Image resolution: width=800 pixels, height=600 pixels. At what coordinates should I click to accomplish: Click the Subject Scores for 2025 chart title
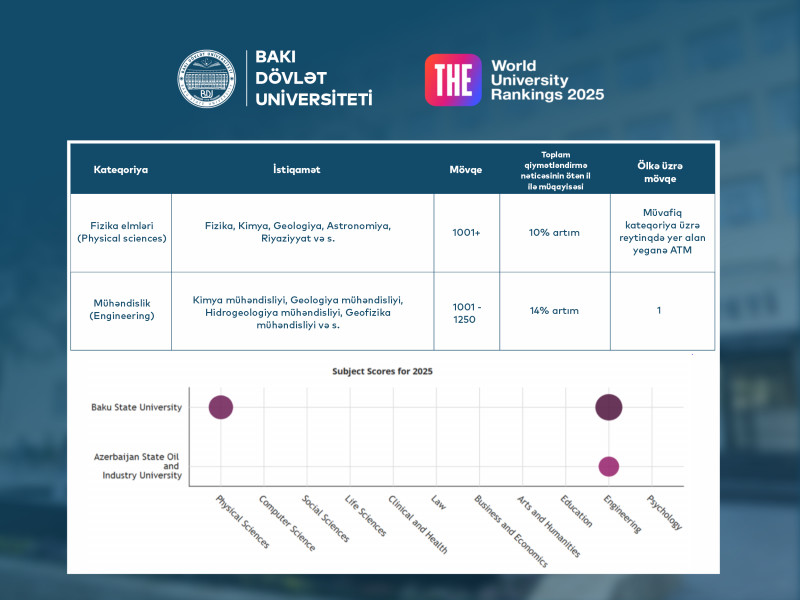pyautogui.click(x=382, y=371)
